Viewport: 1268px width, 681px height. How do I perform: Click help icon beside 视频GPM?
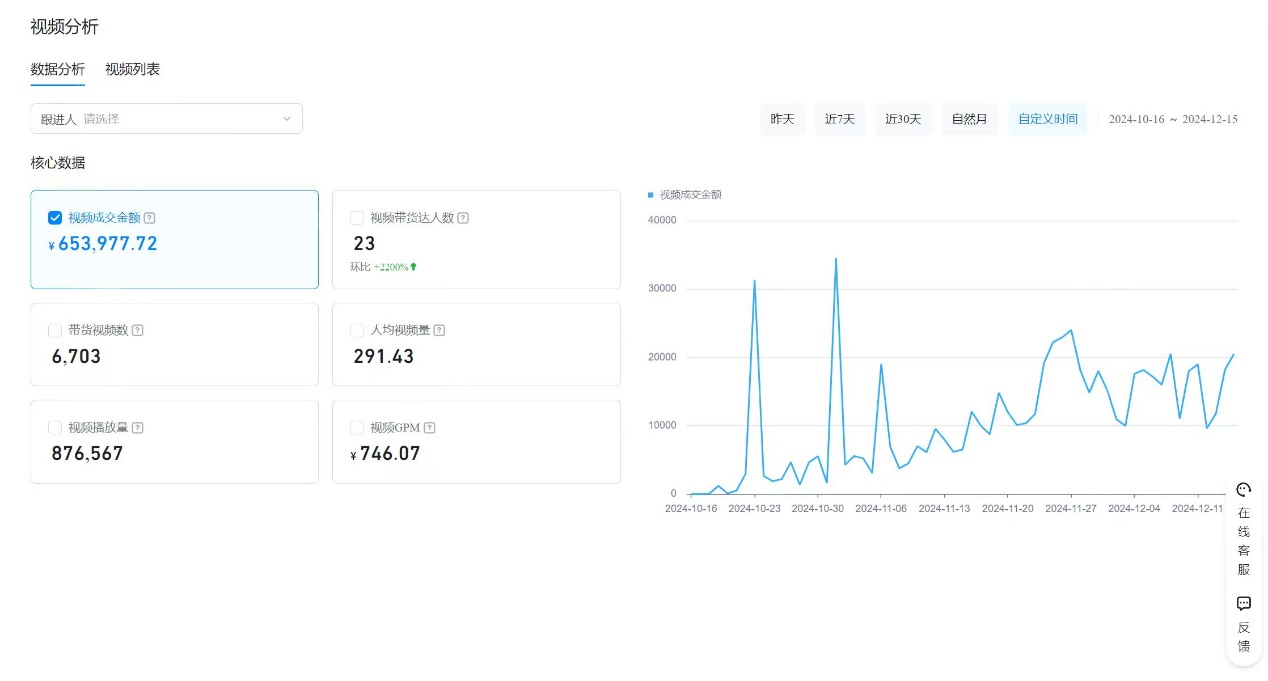pyautogui.click(x=430, y=428)
